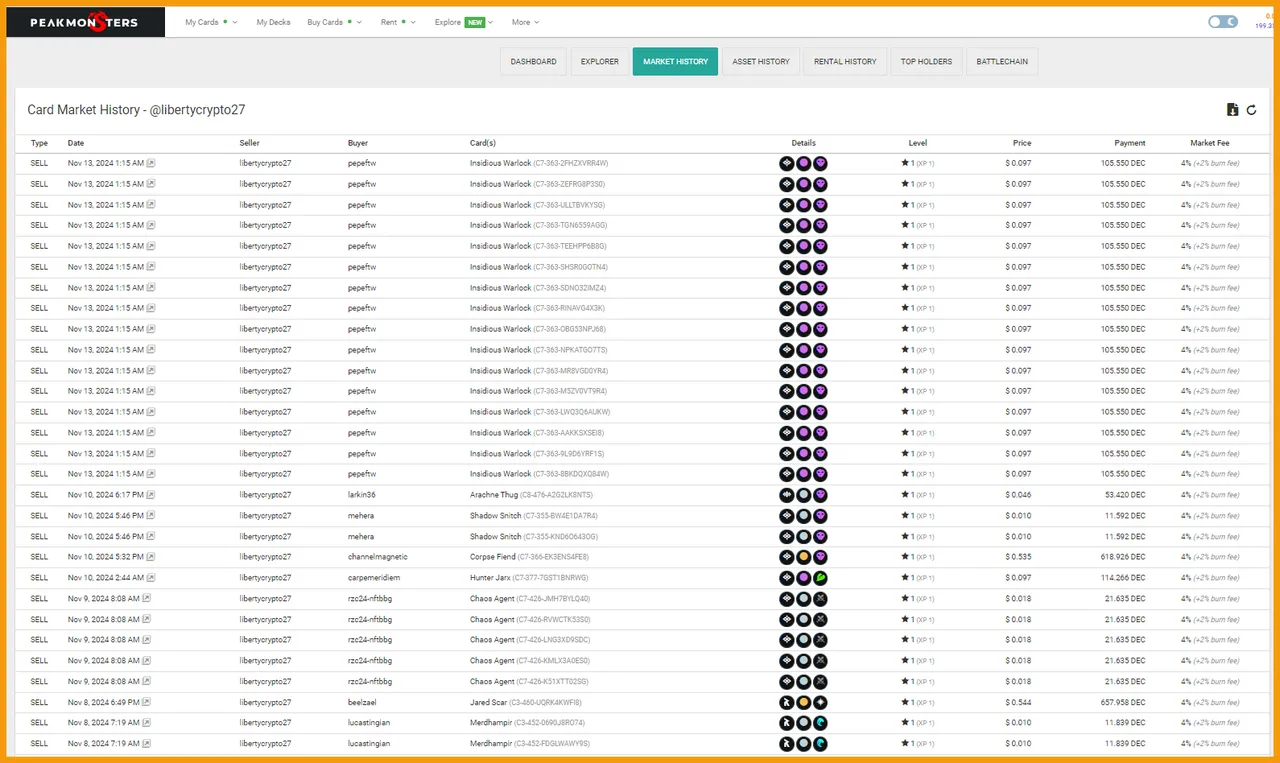1280x763 pixels.
Task: Open buyer carpemeridiem profile
Action: [373, 578]
